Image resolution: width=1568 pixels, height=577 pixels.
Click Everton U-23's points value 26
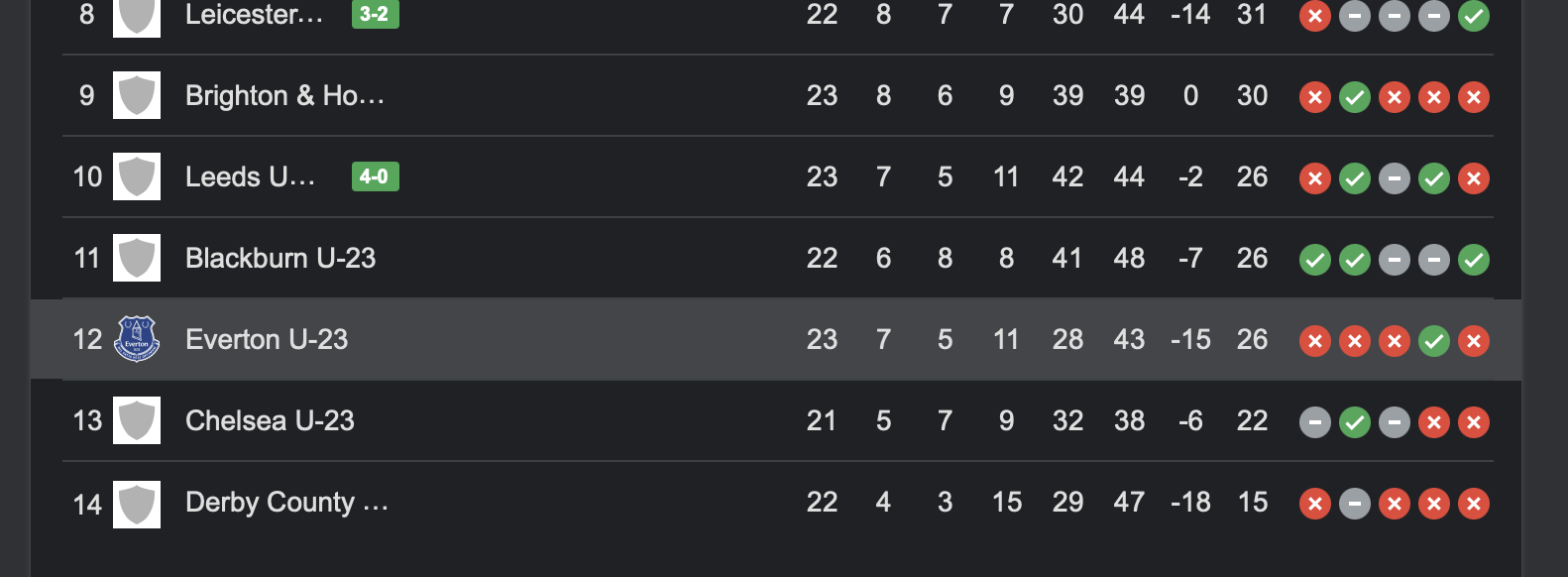(x=1252, y=339)
